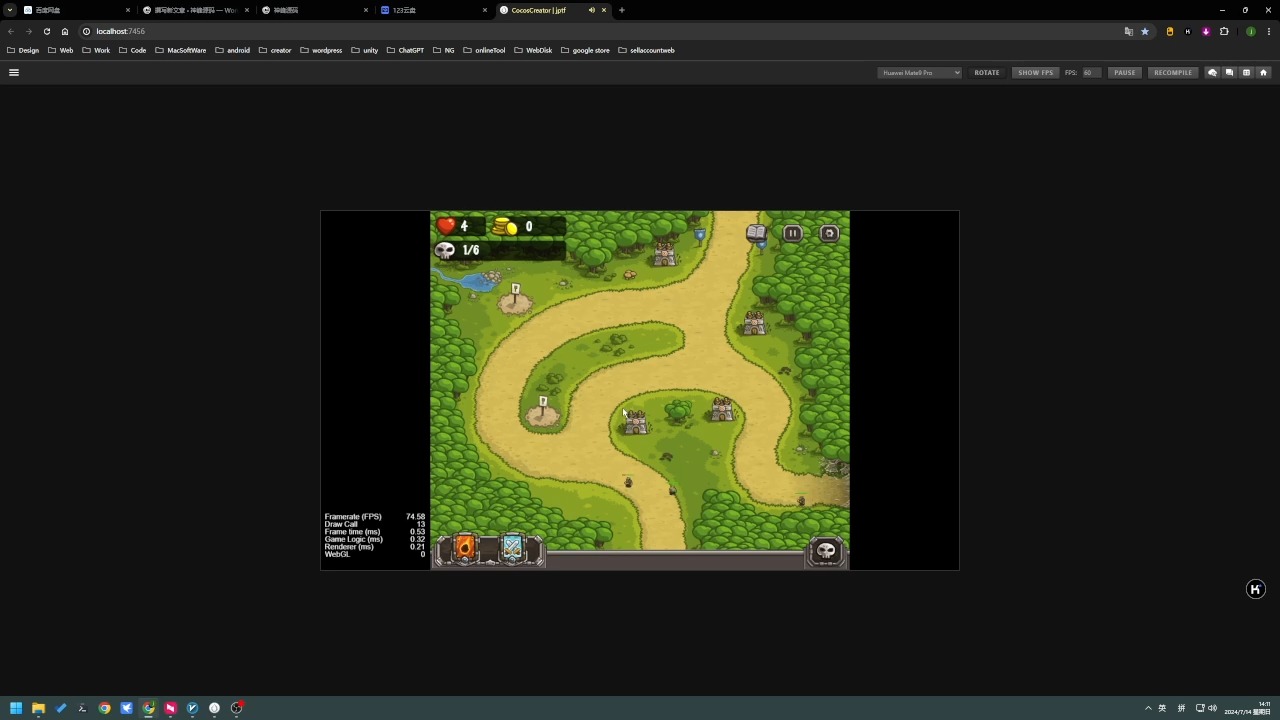Click the PAUSE button in the preview toolbar
1280x720 pixels.
1125,72
